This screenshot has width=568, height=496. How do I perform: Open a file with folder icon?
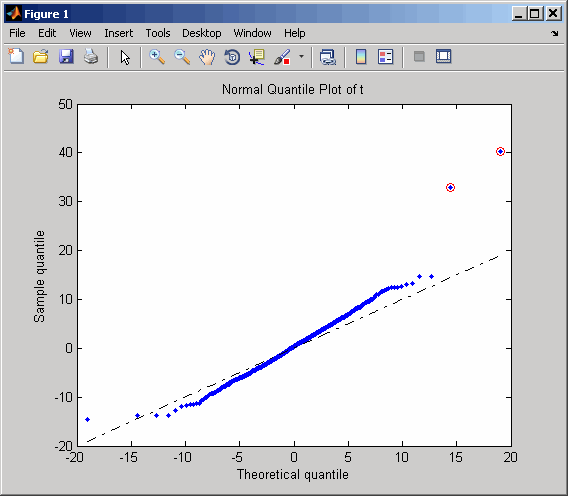point(41,57)
